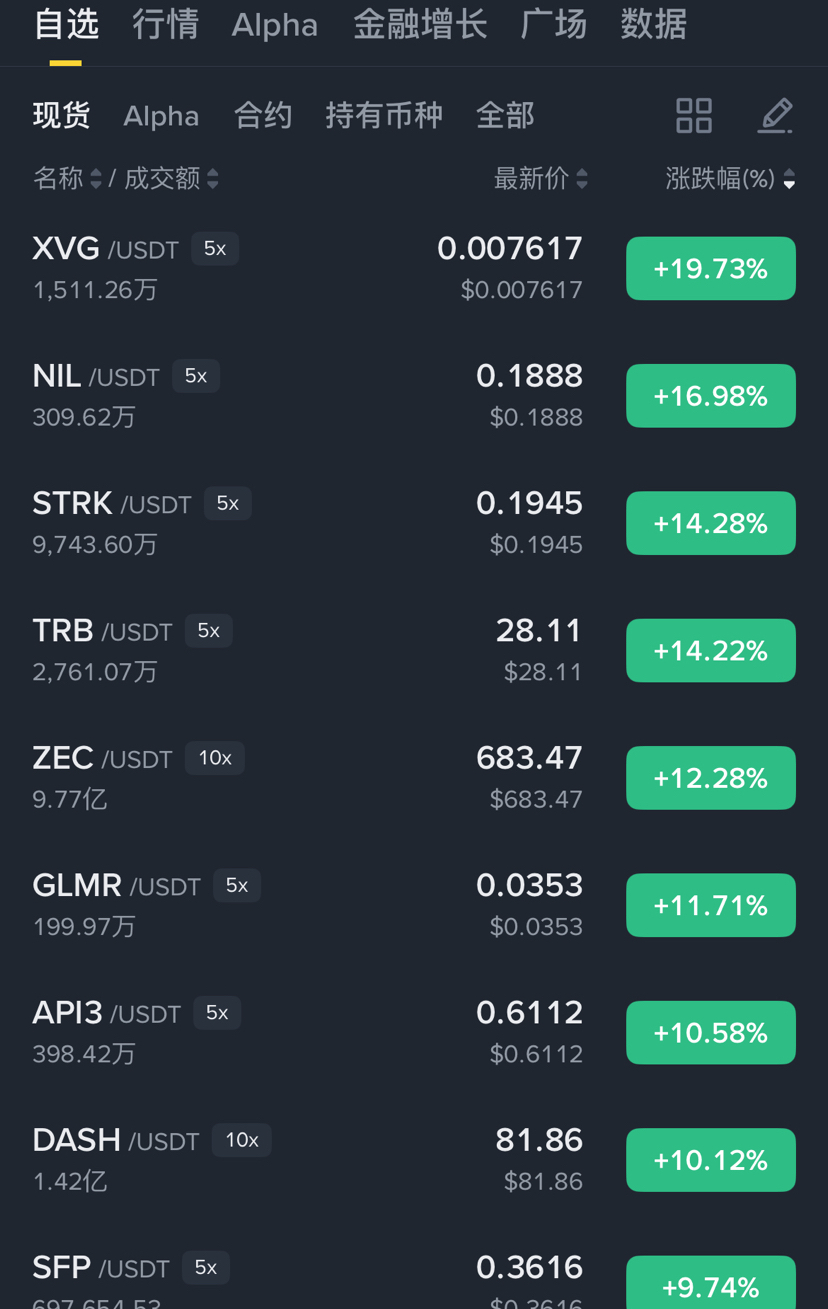828x1309 pixels.
Task: Select the 全部 all filter
Action: tap(505, 116)
